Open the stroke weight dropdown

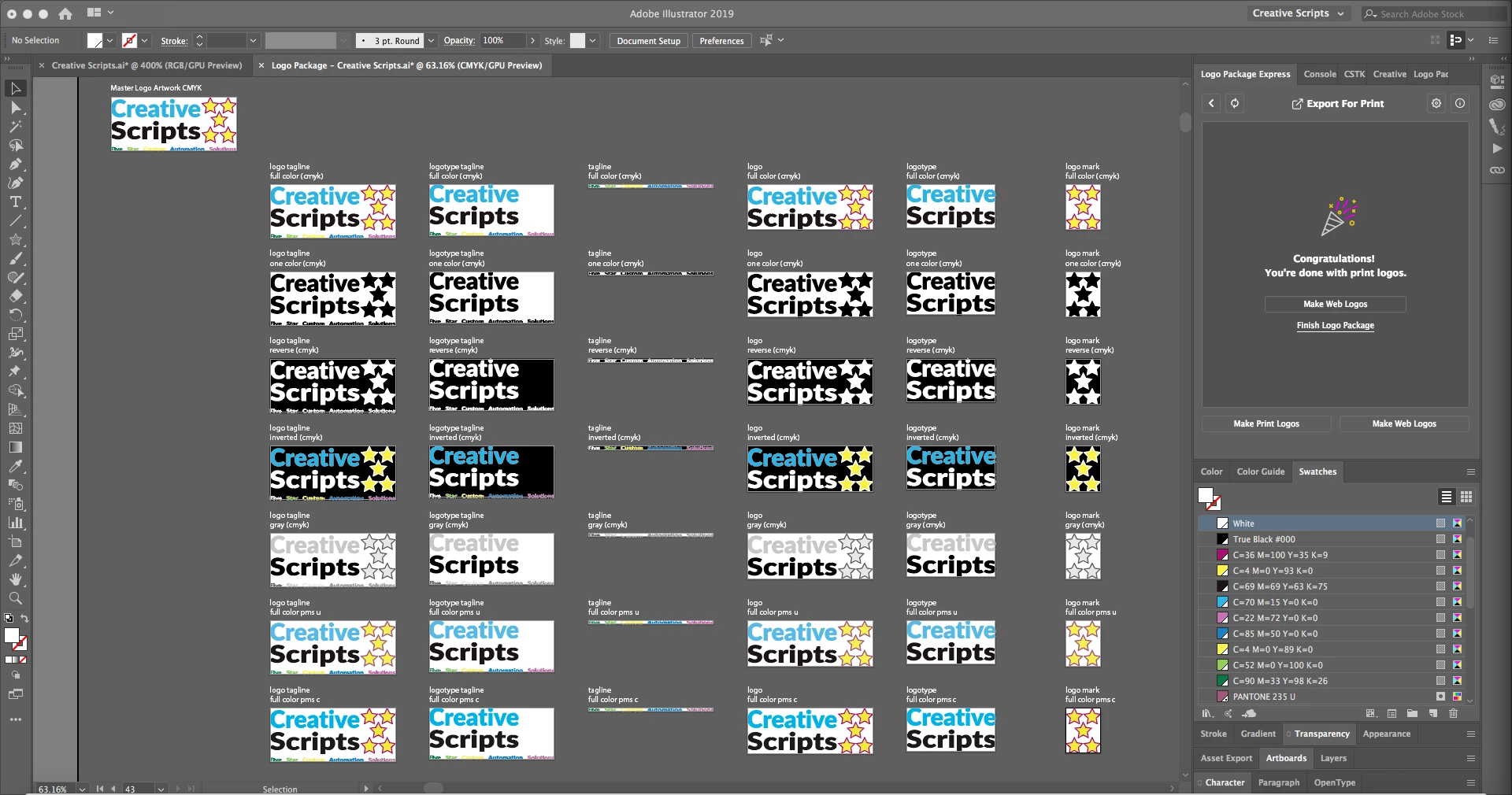(x=253, y=41)
